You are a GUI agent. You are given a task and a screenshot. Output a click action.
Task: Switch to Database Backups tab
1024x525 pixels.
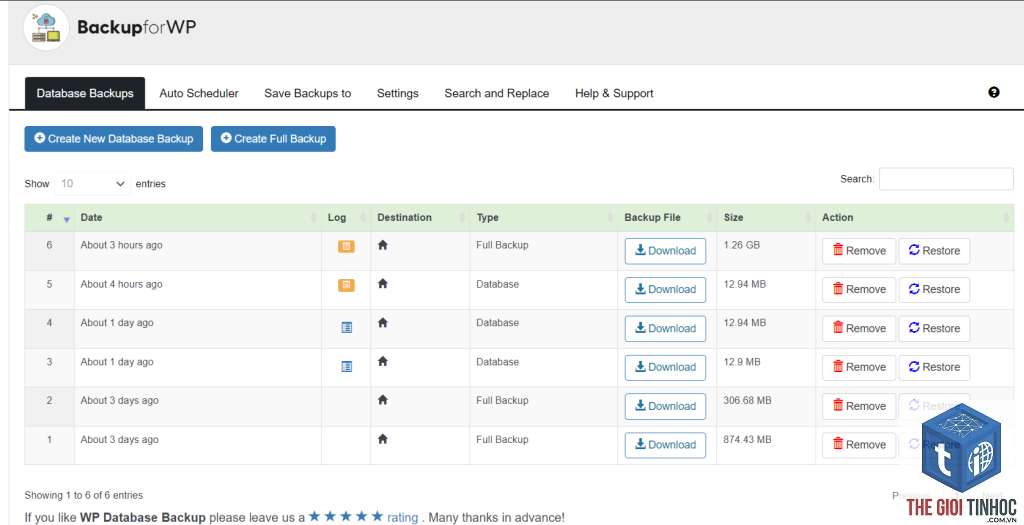click(x=85, y=93)
